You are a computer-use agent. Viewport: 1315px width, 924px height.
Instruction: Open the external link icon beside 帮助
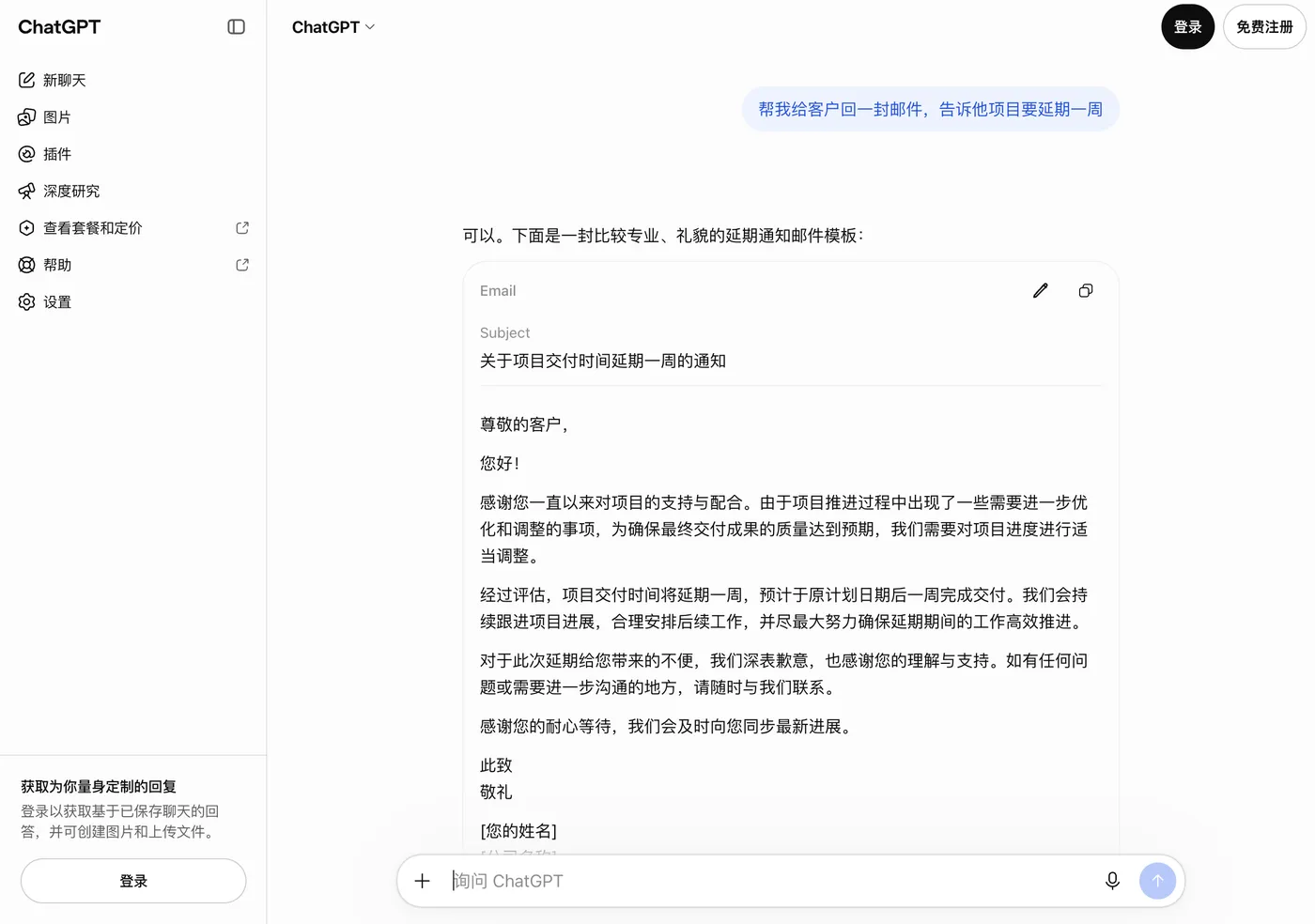(x=242, y=265)
